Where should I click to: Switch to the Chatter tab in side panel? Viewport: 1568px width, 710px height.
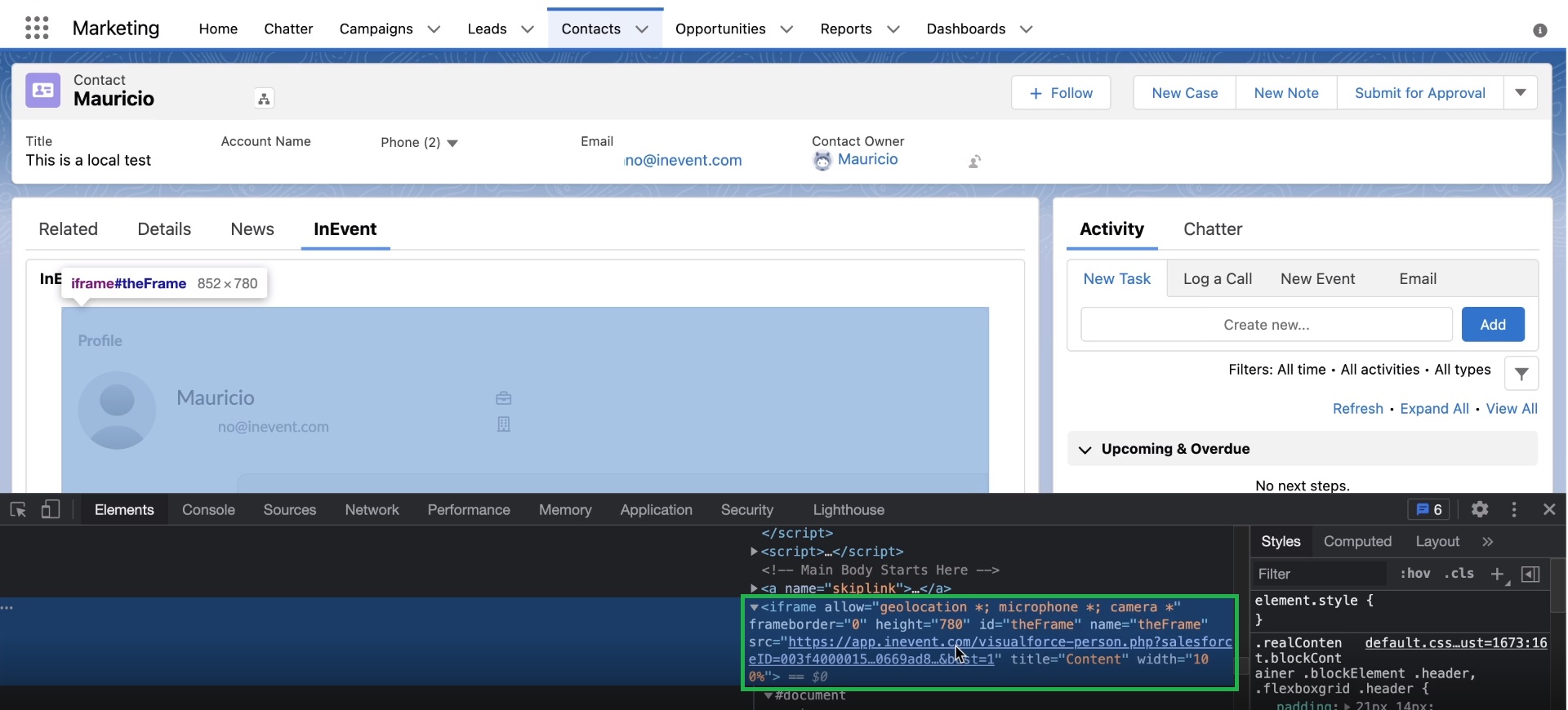point(1213,229)
